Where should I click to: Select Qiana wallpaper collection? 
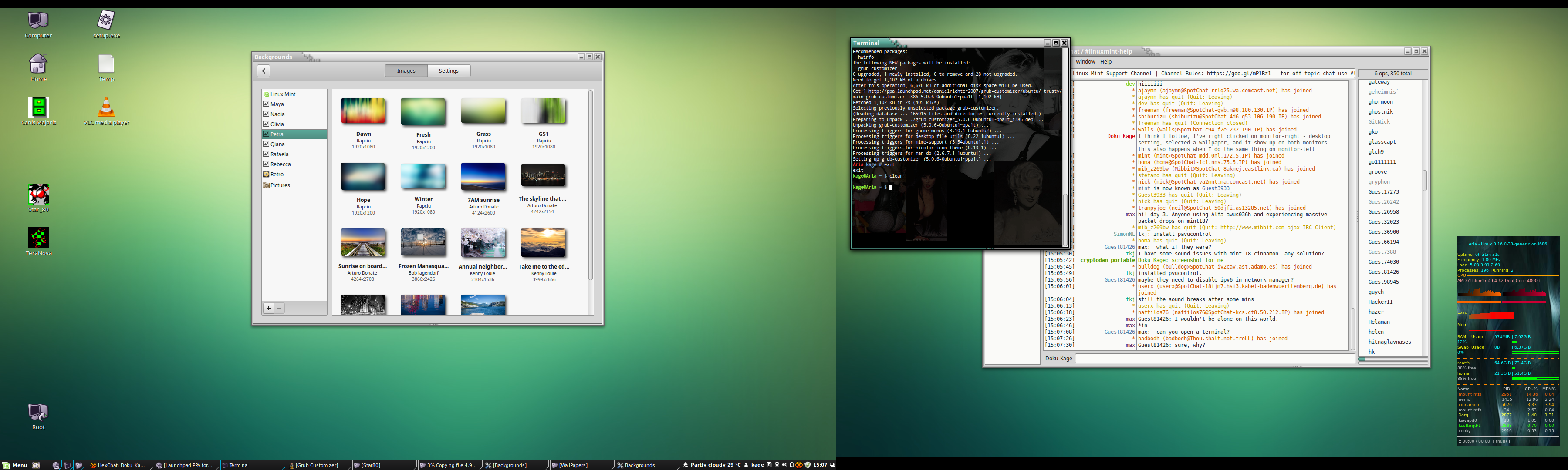[294, 144]
